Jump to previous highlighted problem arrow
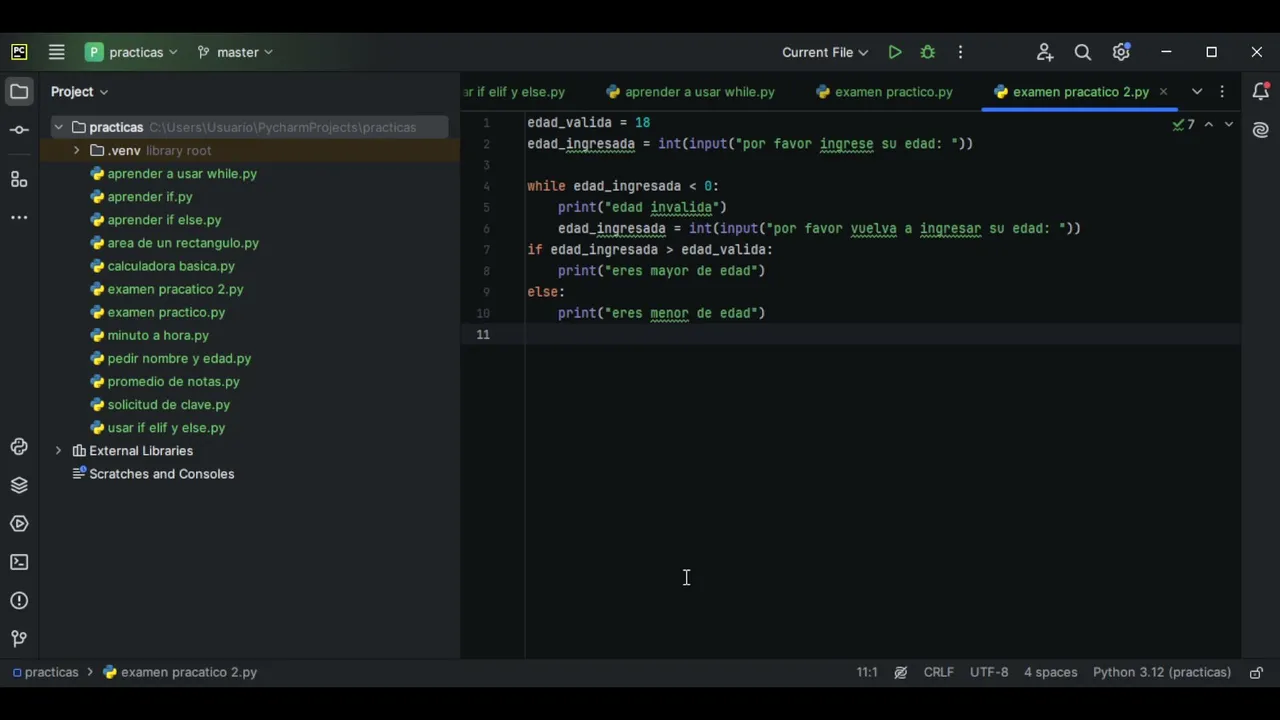1280x720 pixels. pyautogui.click(x=1209, y=125)
